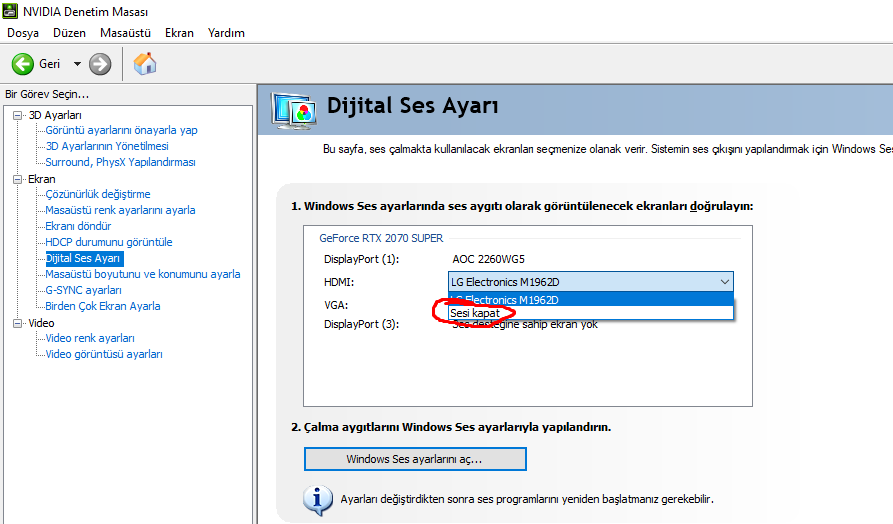Click the Ekran category label in tree
893x524 pixels.
[x=42, y=179]
